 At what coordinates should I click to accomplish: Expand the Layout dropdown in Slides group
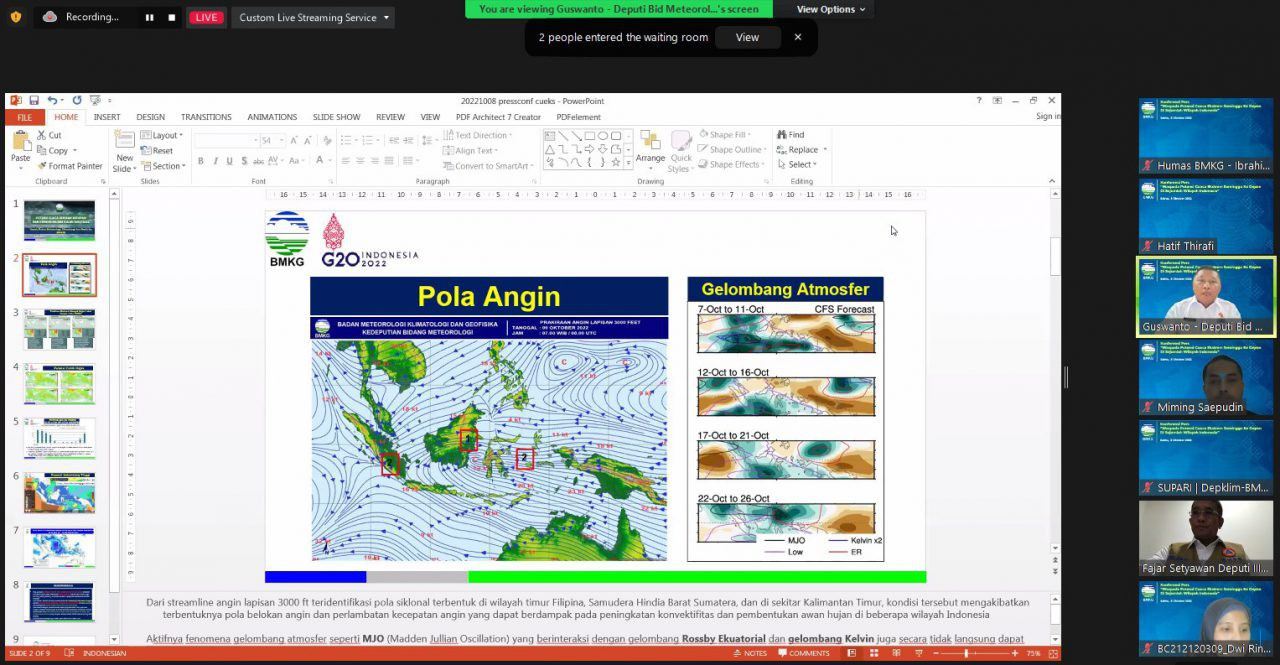click(166, 135)
